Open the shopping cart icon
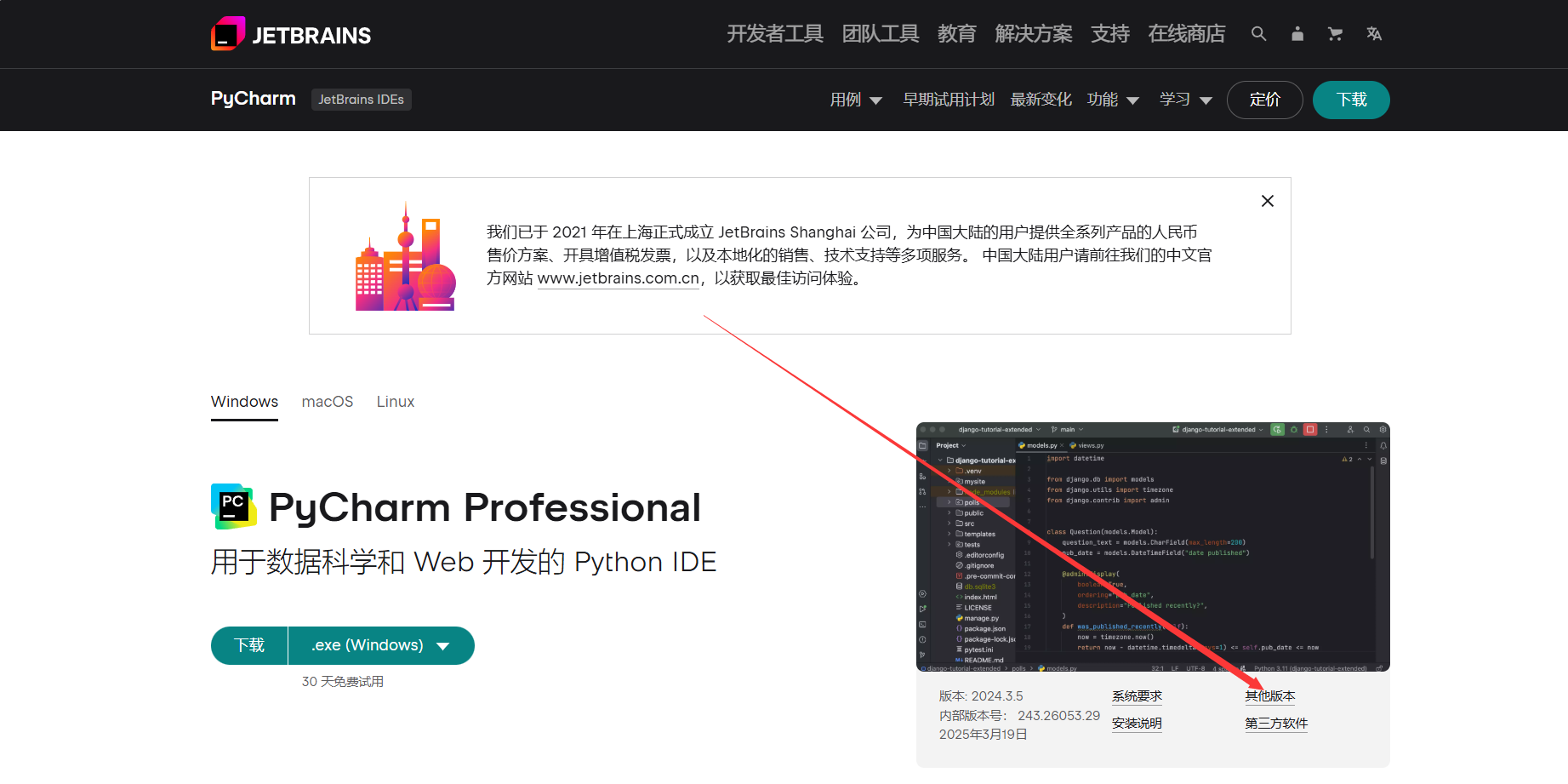1568x784 pixels. pos(1335,34)
